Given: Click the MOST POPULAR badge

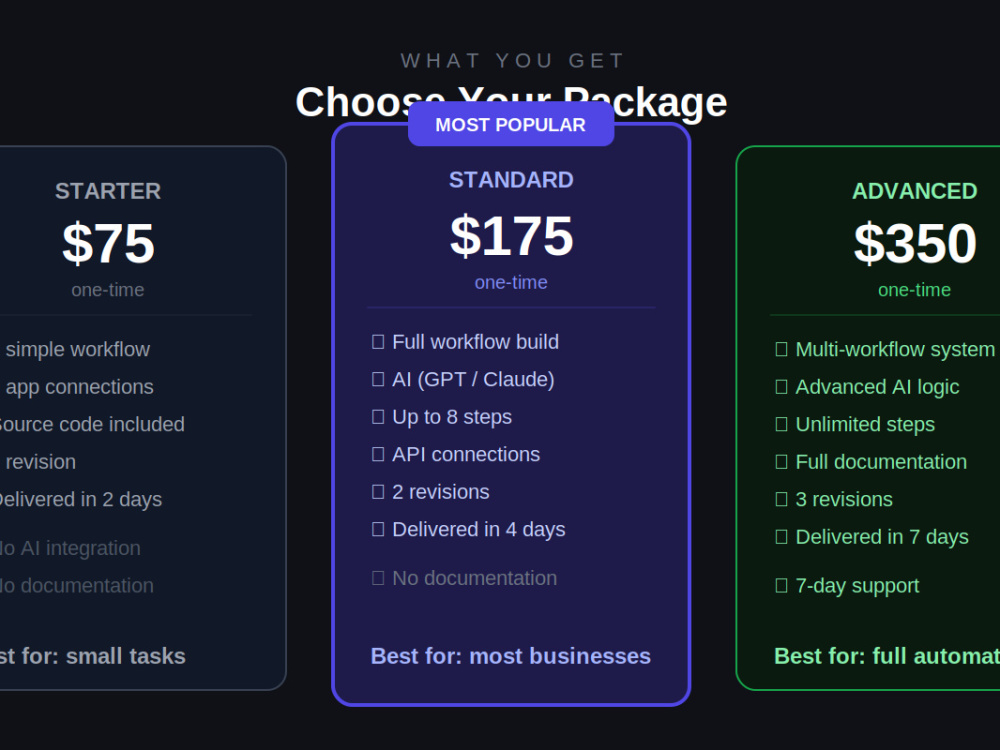Looking at the screenshot, I should (x=511, y=124).
